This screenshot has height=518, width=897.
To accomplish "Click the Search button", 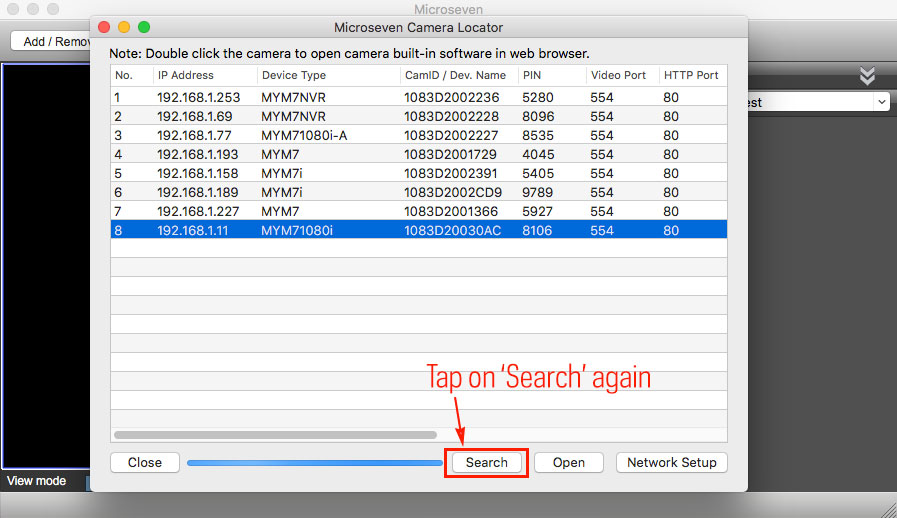I will pyautogui.click(x=486, y=462).
